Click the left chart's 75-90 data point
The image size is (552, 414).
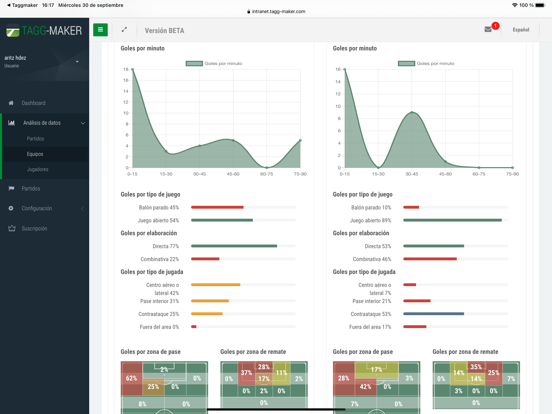click(300, 140)
